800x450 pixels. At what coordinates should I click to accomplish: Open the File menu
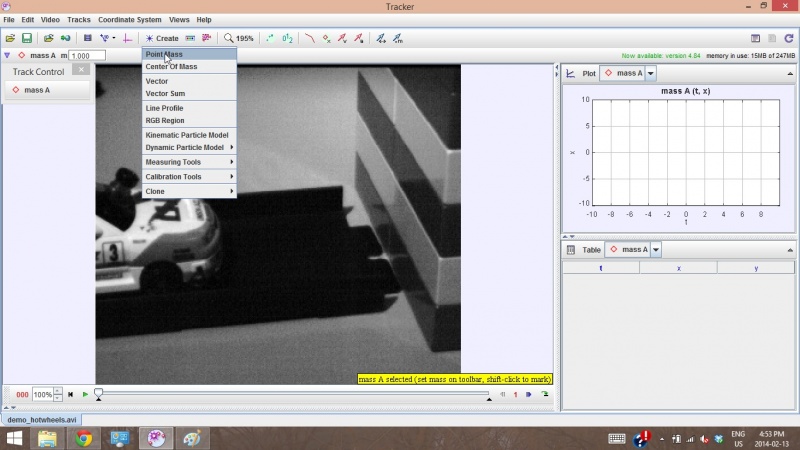pyautogui.click(x=9, y=20)
